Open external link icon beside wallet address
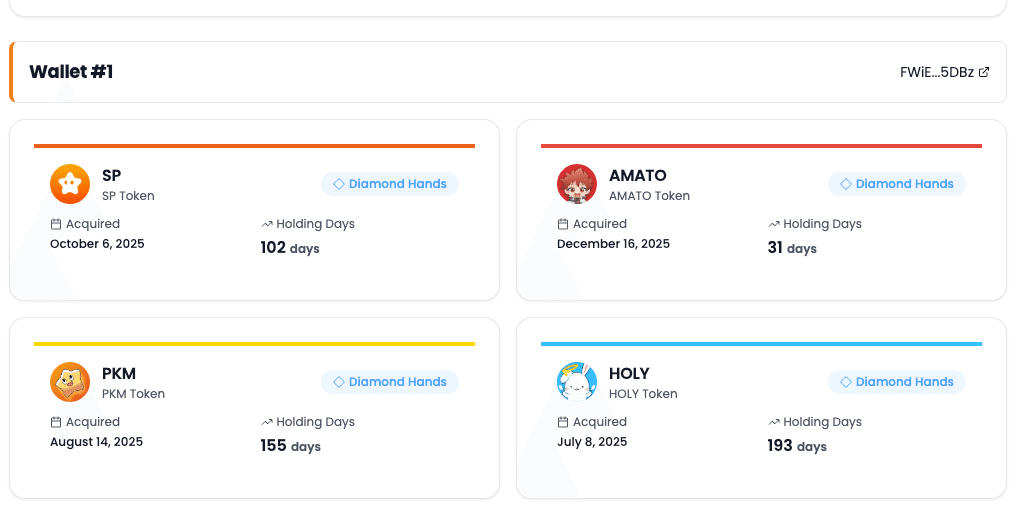The height and width of the screenshot is (521, 1032). (x=984, y=72)
